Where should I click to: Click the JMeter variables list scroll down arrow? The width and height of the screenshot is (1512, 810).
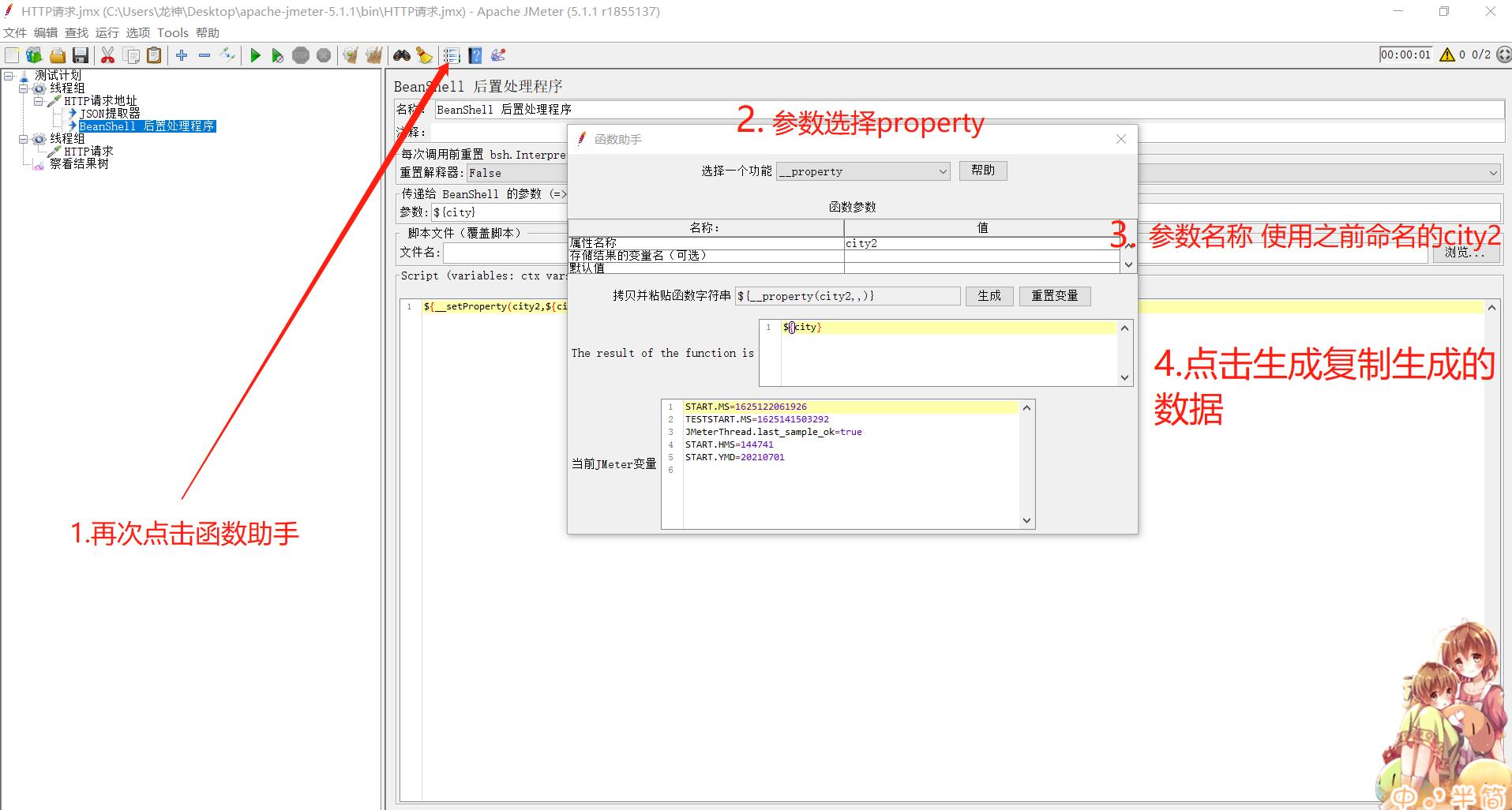[1026, 520]
